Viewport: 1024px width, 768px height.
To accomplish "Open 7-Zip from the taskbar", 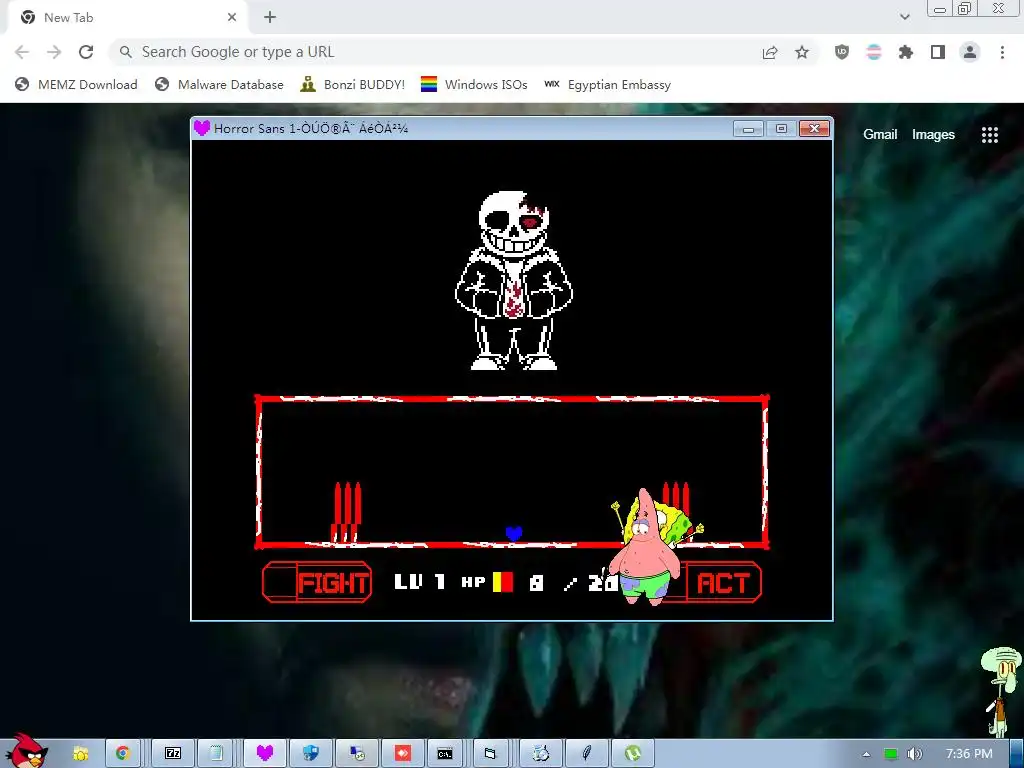I will click(173, 754).
